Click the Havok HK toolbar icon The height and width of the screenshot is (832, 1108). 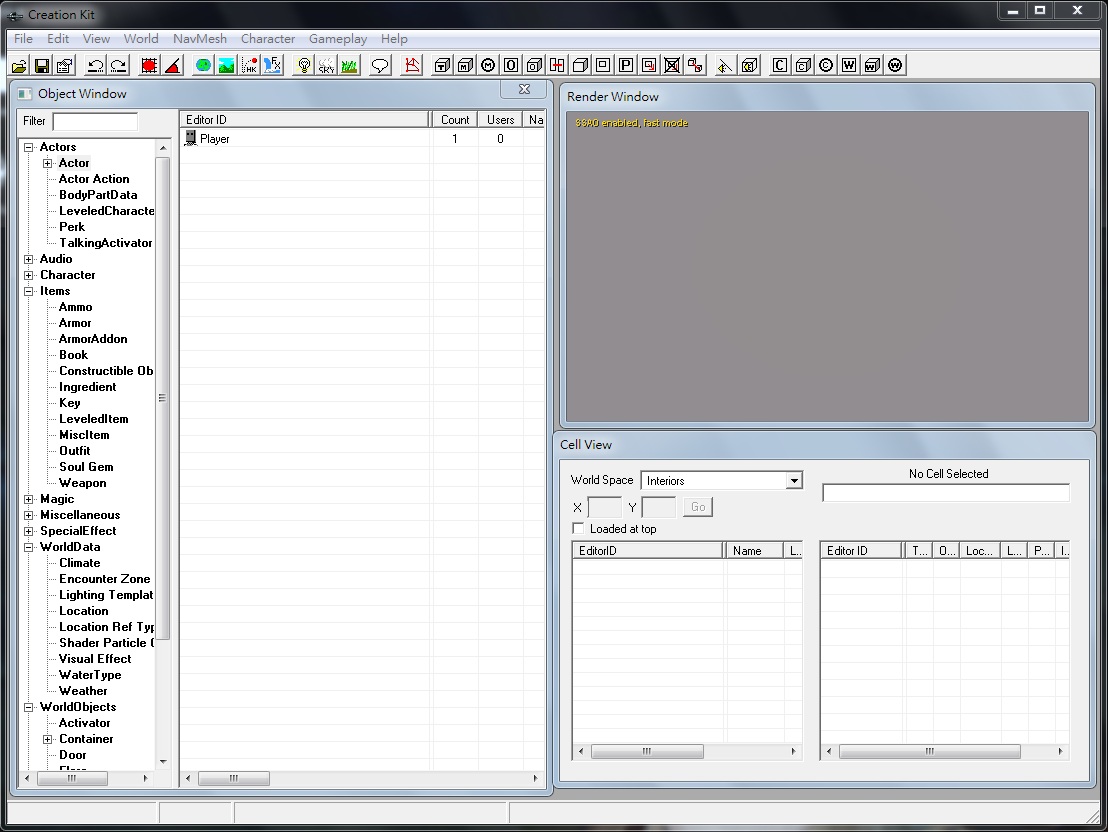(x=249, y=66)
